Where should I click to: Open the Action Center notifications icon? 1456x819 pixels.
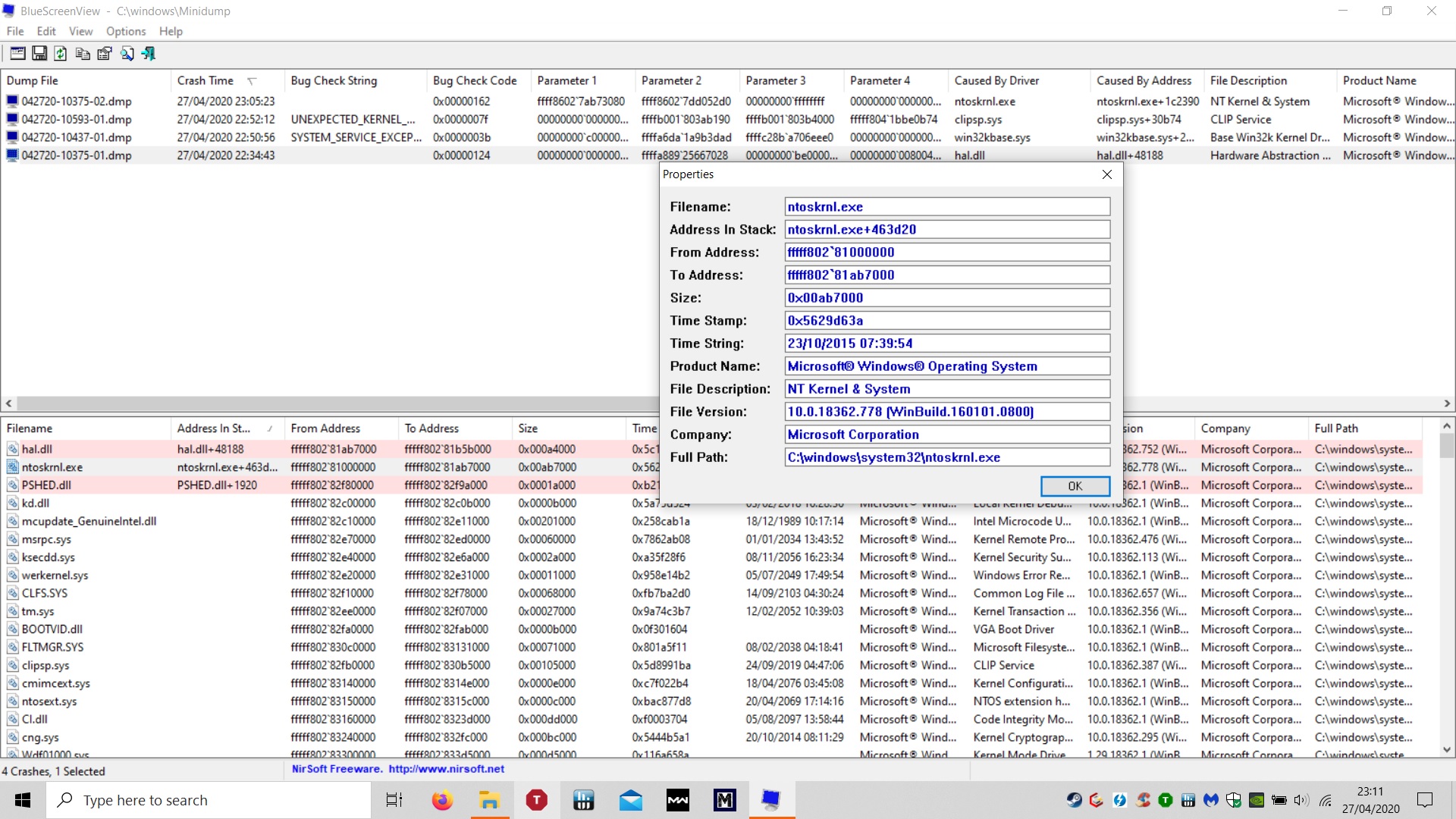pos(1425,800)
